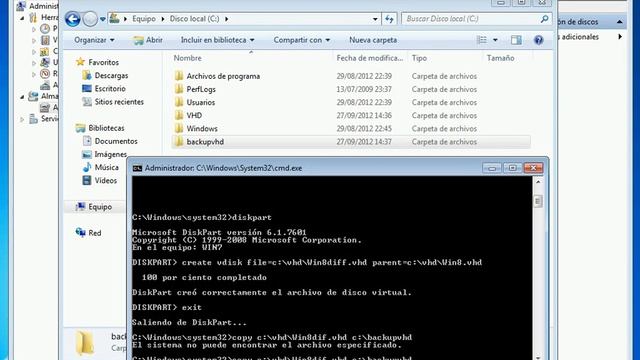
Task: Select Equipo in the navigation pane
Action: [100, 207]
